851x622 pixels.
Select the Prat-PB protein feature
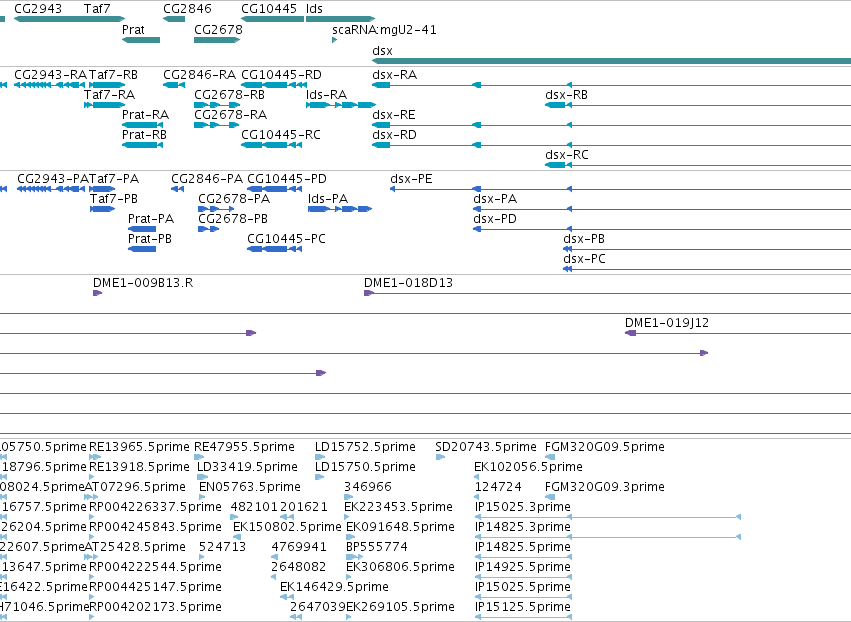142,249
